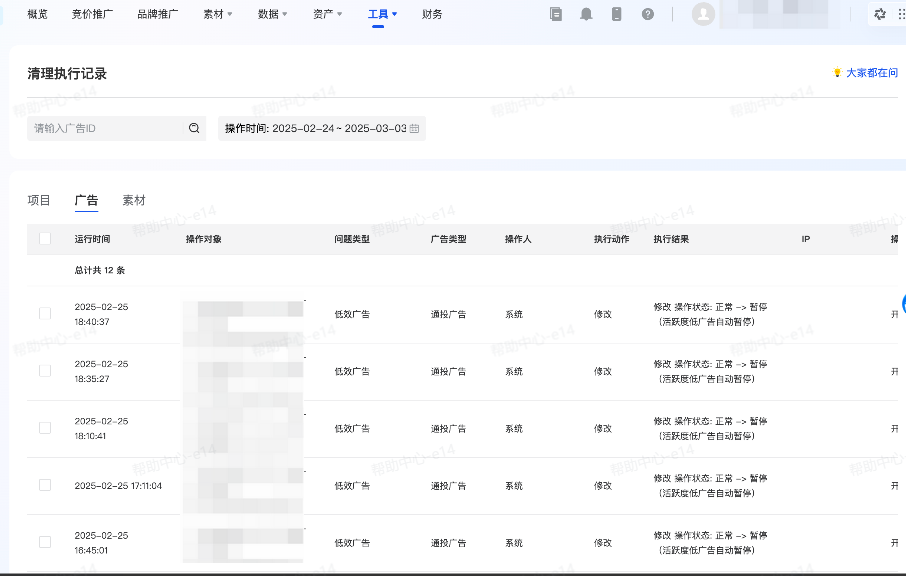This screenshot has height=576, width=906.
Task: Click the 操作人 column header
Action: 518,239
